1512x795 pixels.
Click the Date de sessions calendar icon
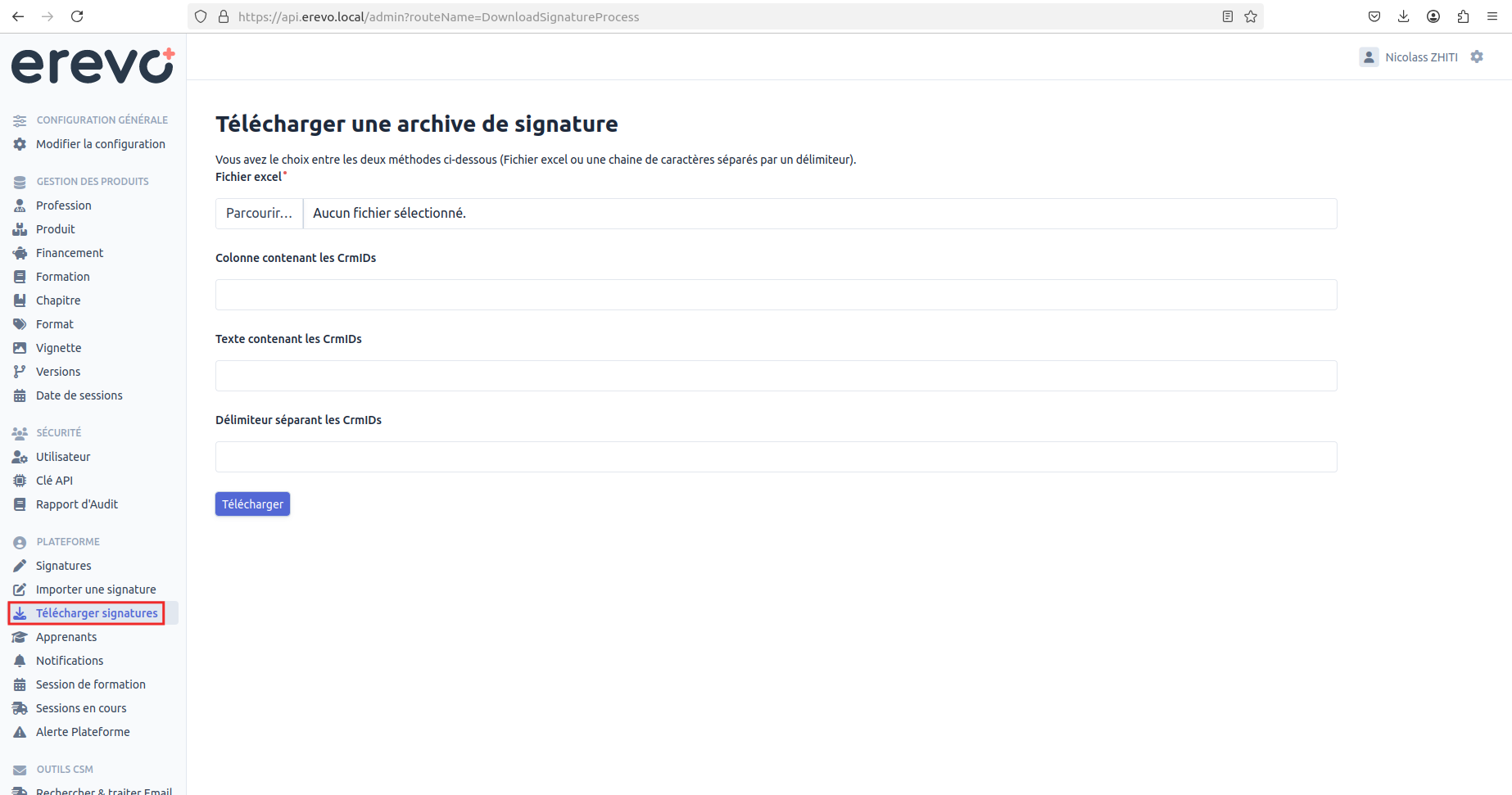pos(20,395)
